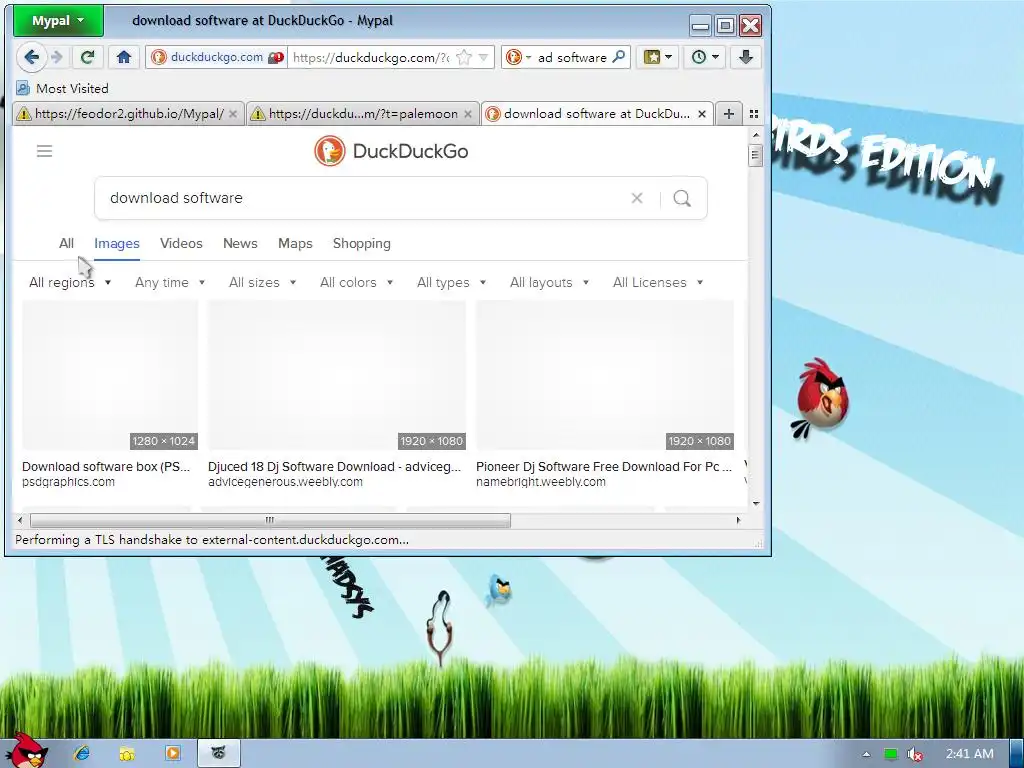
Task: Click the muted volume tray icon
Action: click(915, 754)
